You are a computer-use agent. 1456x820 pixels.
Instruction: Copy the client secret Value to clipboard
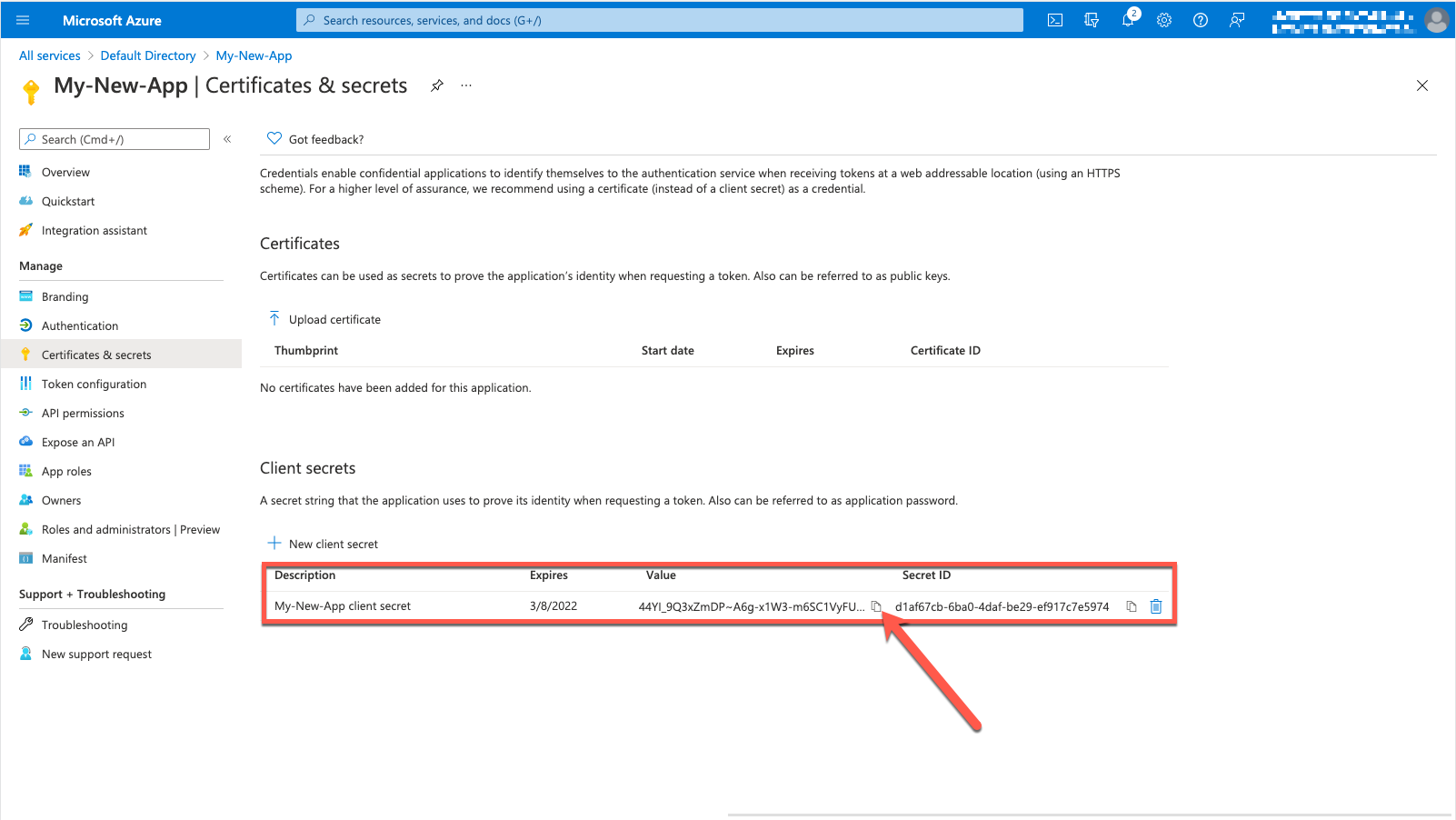876,606
